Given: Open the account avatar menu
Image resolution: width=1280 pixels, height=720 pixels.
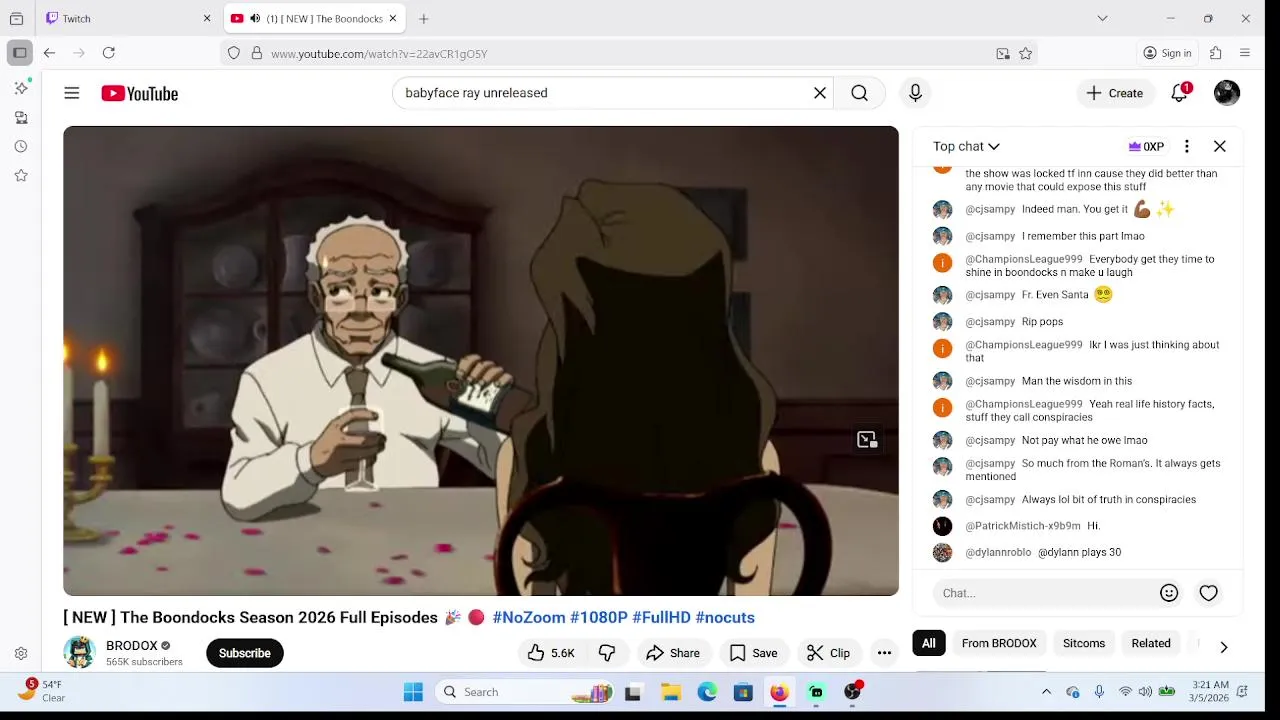Looking at the screenshot, I should click(1227, 93).
